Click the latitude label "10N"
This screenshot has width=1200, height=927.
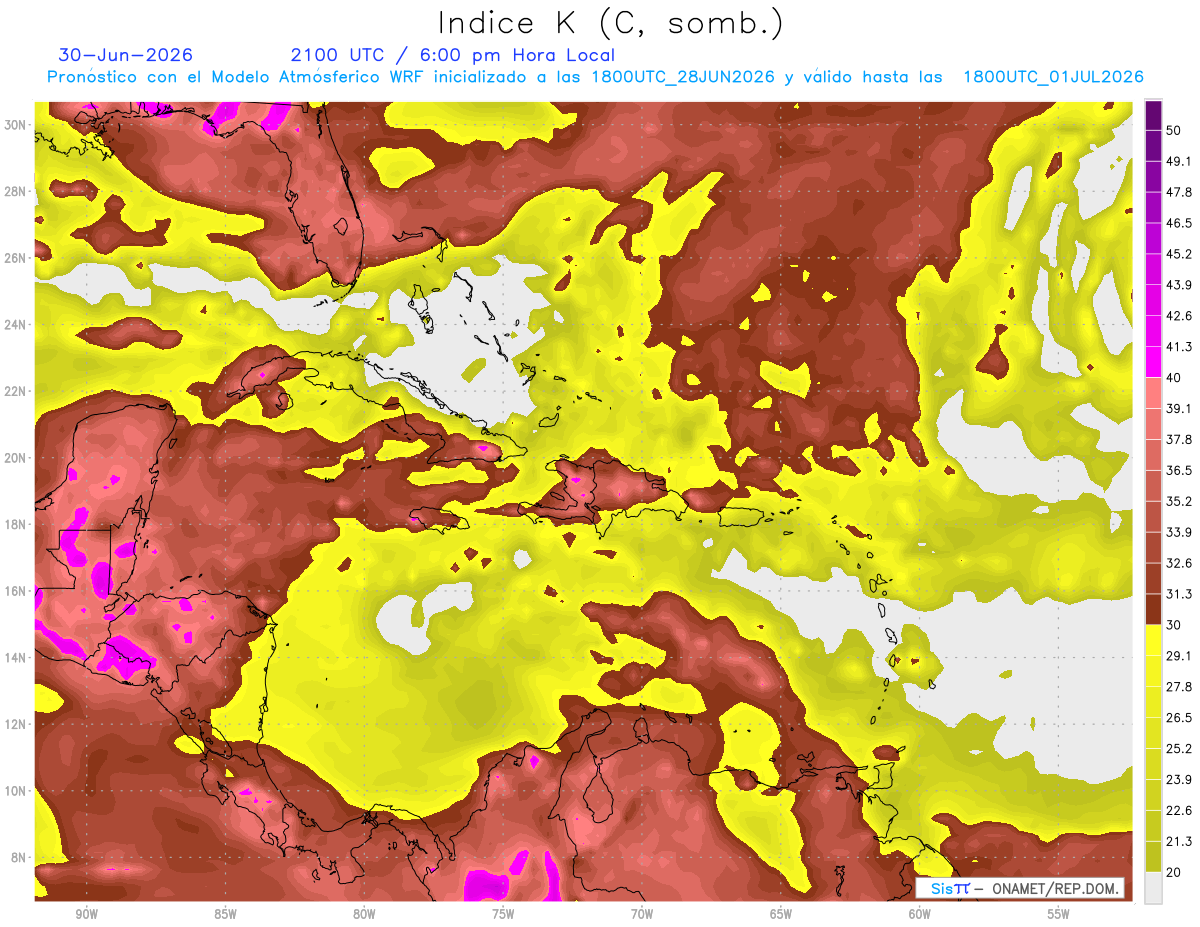pos(16,791)
